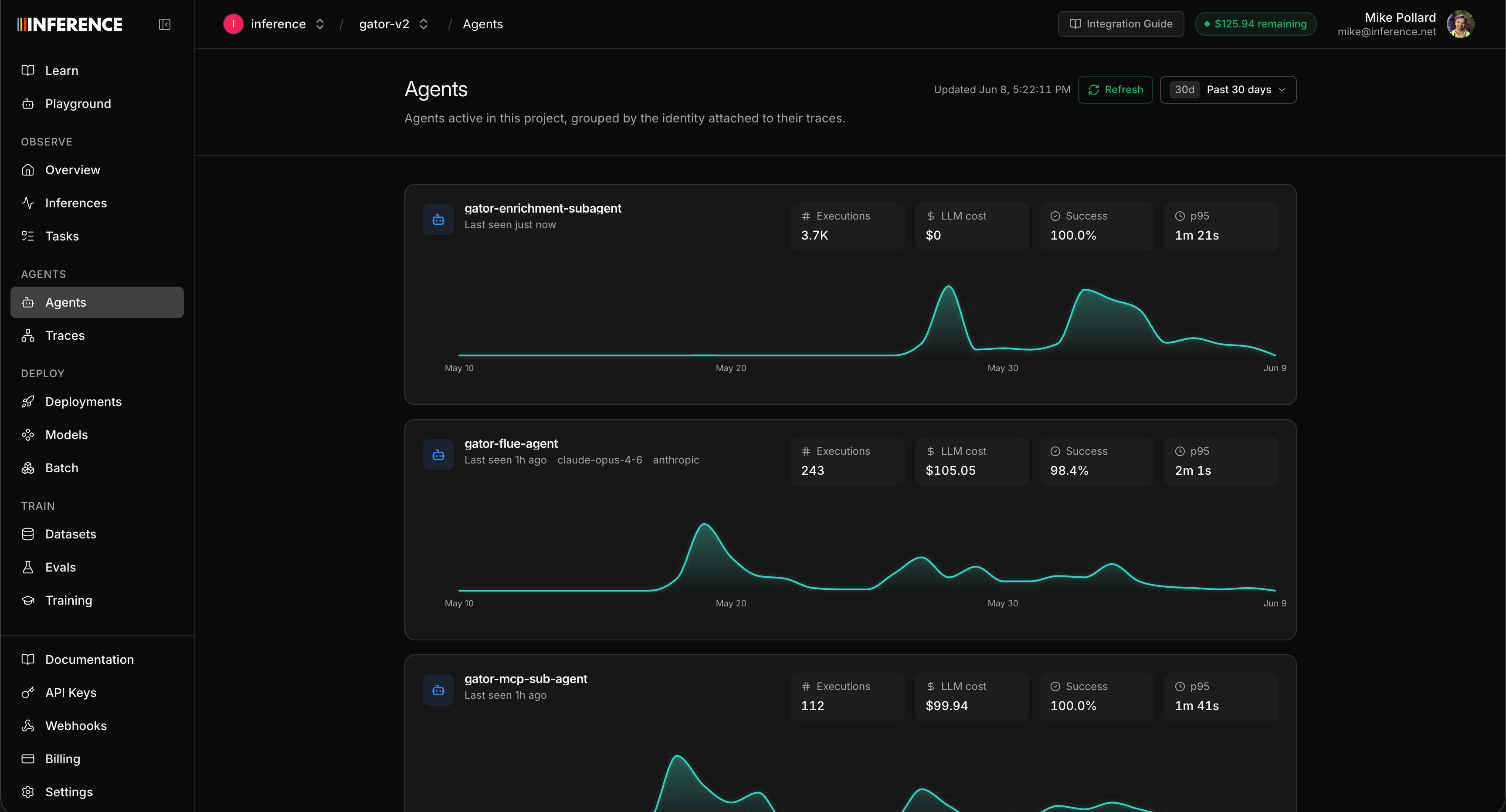Viewport: 1506px width, 812px height.
Task: Collapse the sidebar panel icon
Action: 165,24
